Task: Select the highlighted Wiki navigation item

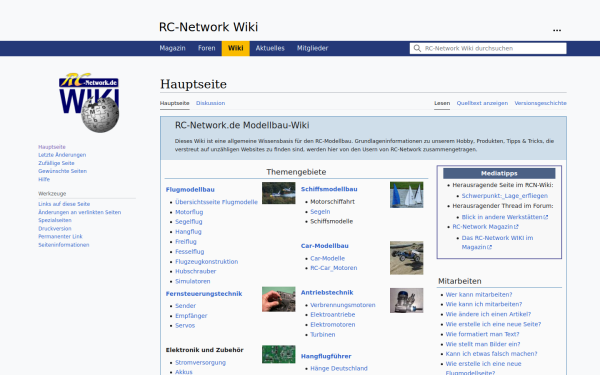Action: 236,48
